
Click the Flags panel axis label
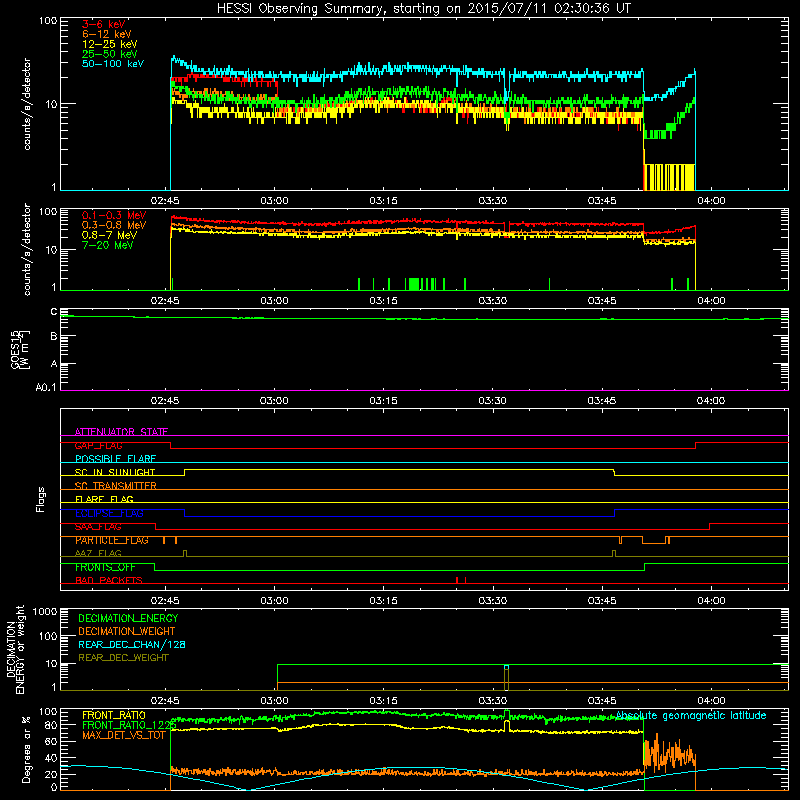(x=41, y=500)
